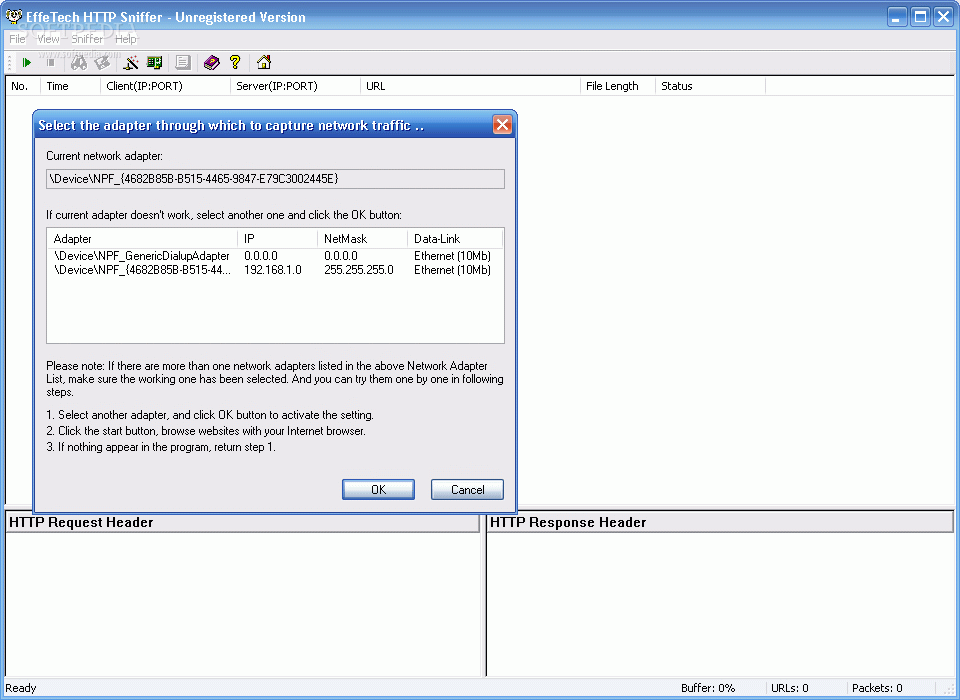Click the greyed document log icon

[x=183, y=62]
